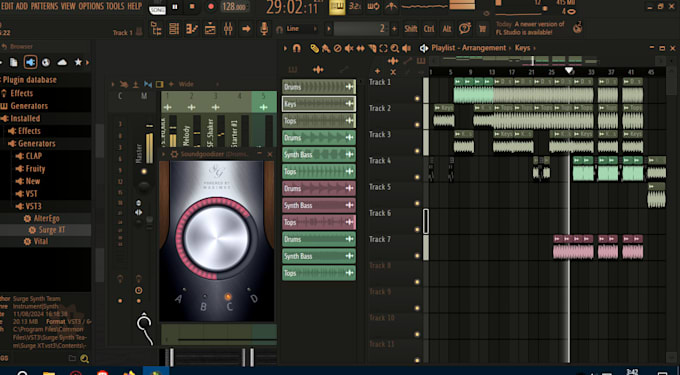This screenshot has width=680, height=375.
Task: Toggle mute dot for Track 7
Action: coord(417,256)
